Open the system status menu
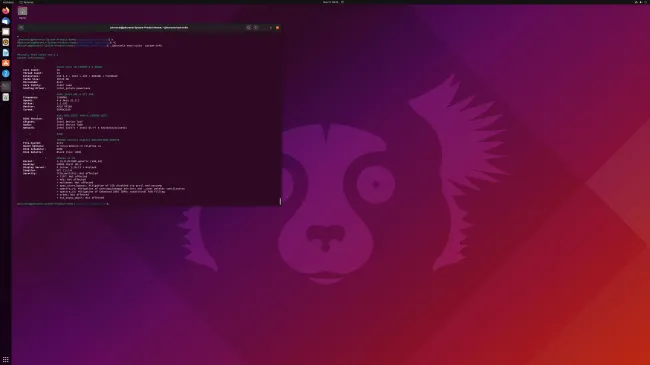Screen dimensions: 650x365 click(x=641, y=2)
